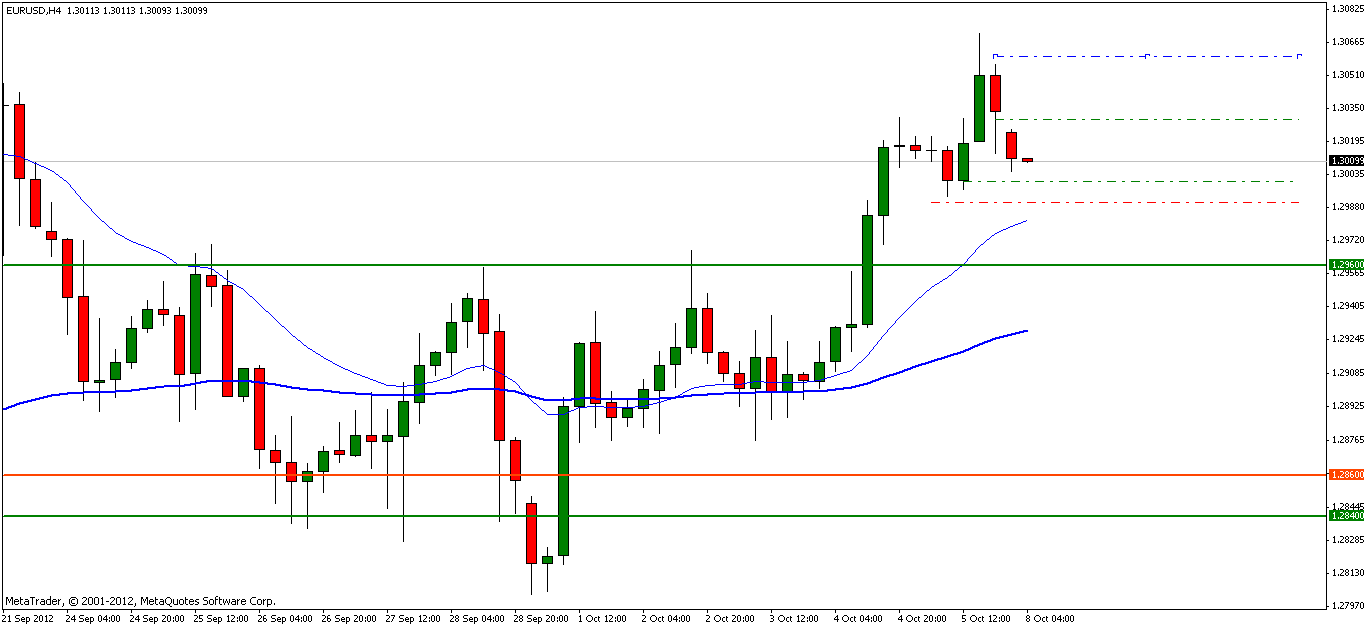Click the green 1.28400 price label
This screenshot has width=1364, height=626.
pyautogui.click(x=1346, y=516)
